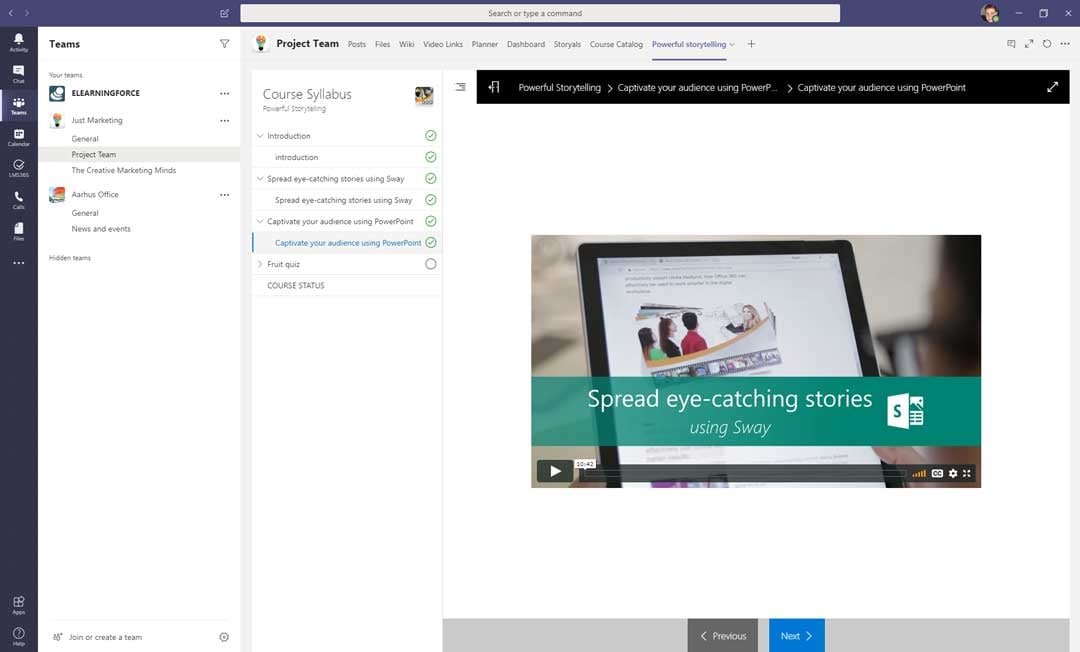
Task: Open COURSE STATUS in syllabus
Action: (x=295, y=285)
